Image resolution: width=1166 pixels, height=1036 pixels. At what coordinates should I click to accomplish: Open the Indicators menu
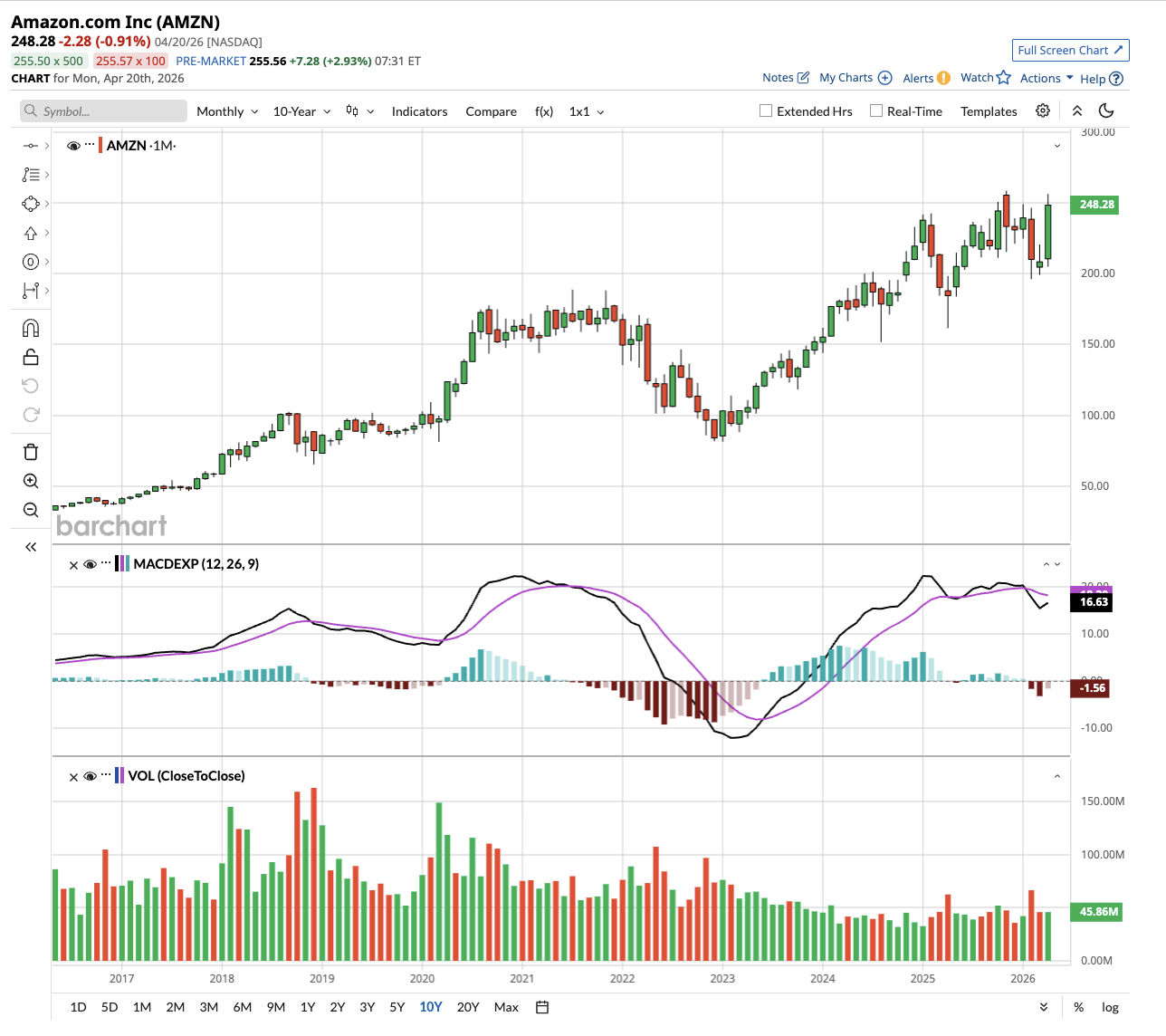click(x=419, y=111)
